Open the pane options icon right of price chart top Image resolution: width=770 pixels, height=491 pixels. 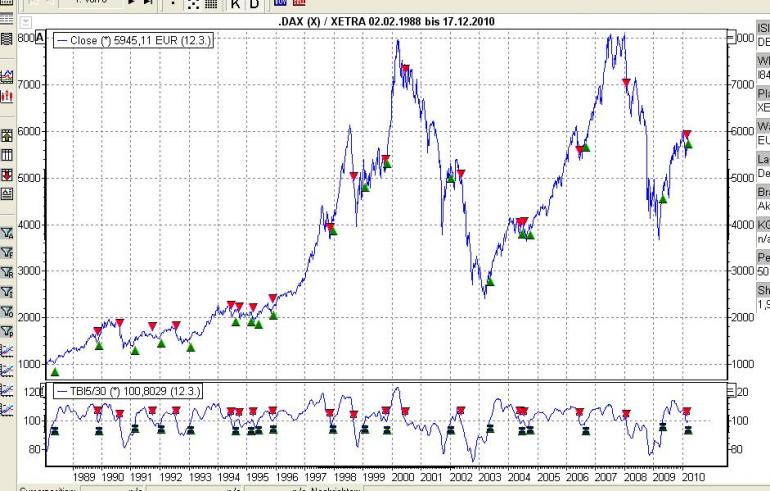[x=731, y=37]
